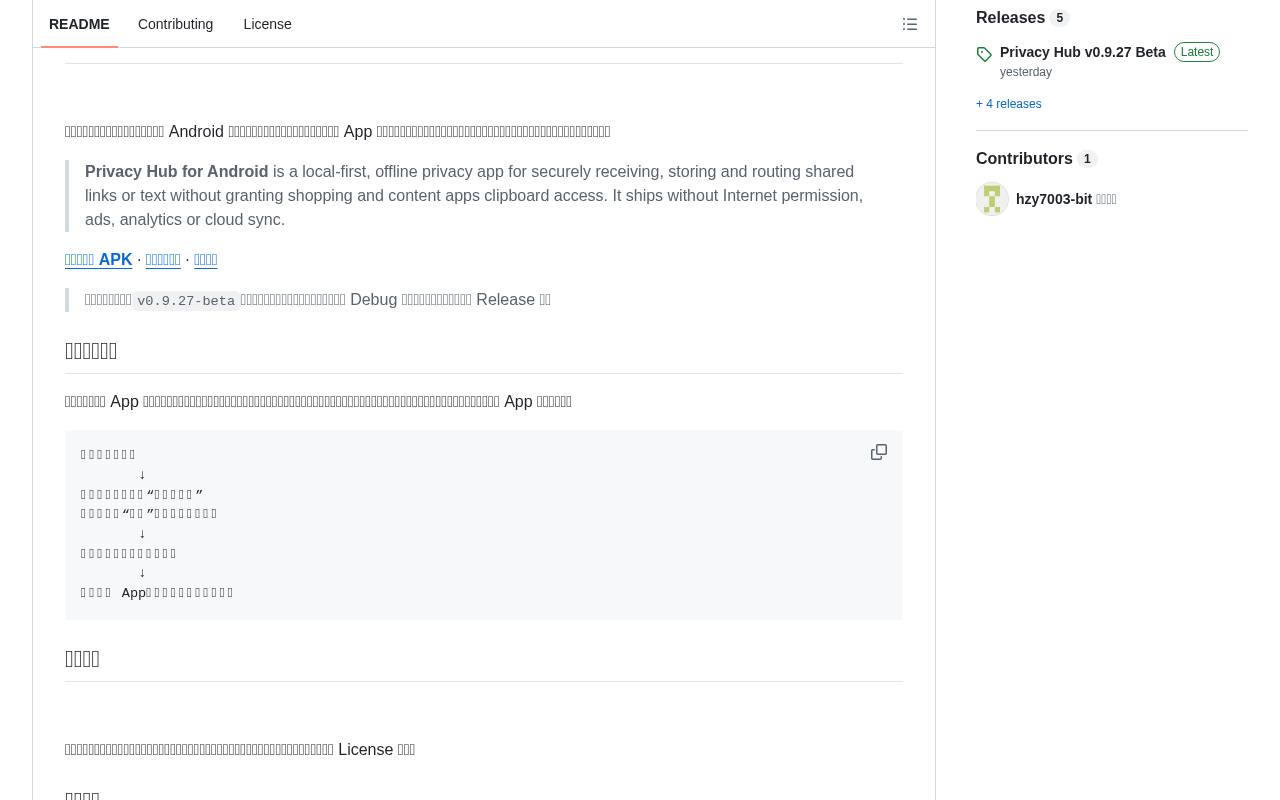Open the README outline menu icon
Screen dimensions: 1280x800
(x=910, y=24)
